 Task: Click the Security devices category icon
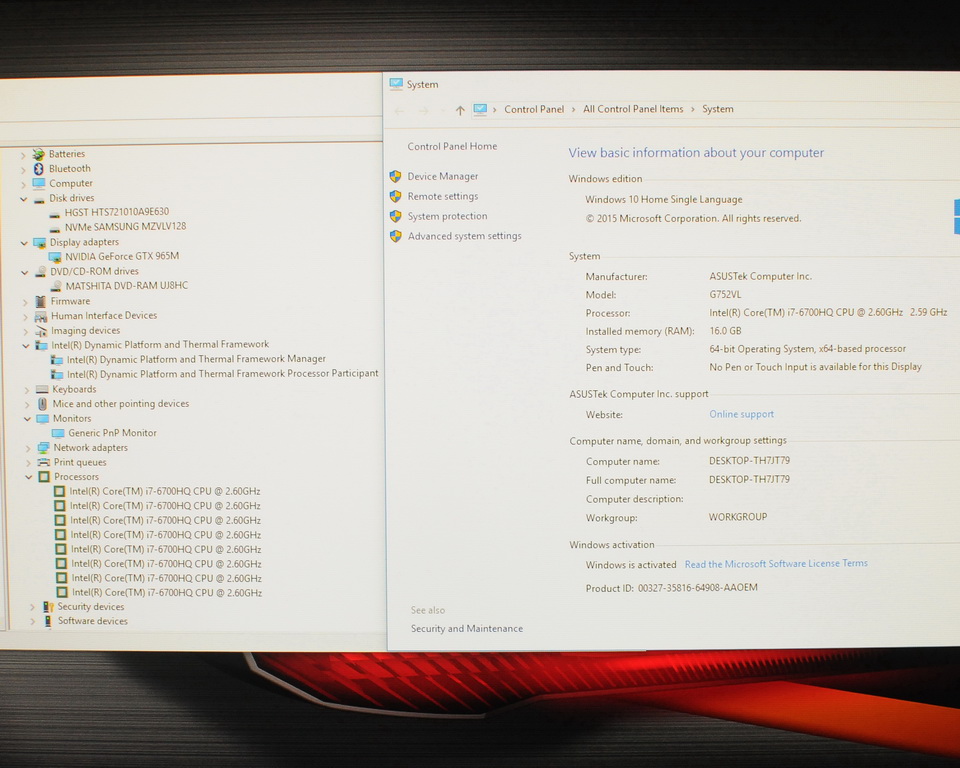coord(48,607)
